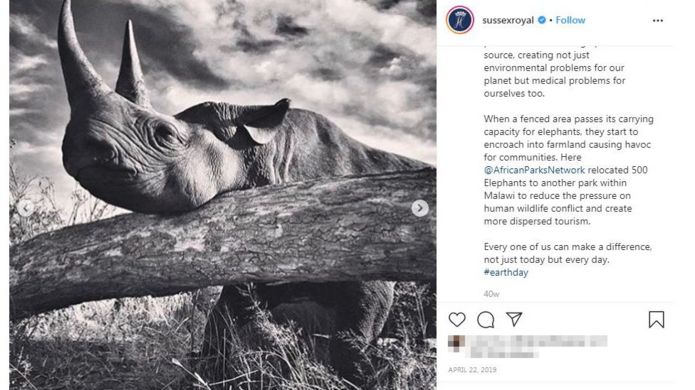Image resolution: width=695 pixels, height=390 pixels.
Task: Click the APRIL 22, 2019 post date
Action: tap(472, 370)
